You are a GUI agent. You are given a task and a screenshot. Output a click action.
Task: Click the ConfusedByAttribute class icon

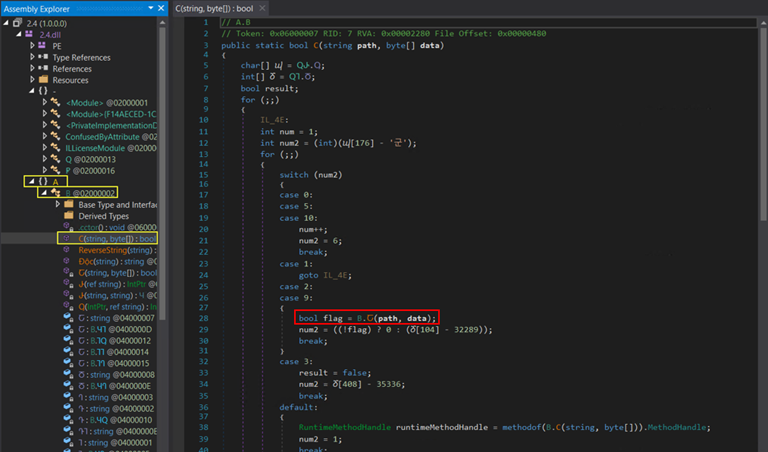(x=56, y=136)
